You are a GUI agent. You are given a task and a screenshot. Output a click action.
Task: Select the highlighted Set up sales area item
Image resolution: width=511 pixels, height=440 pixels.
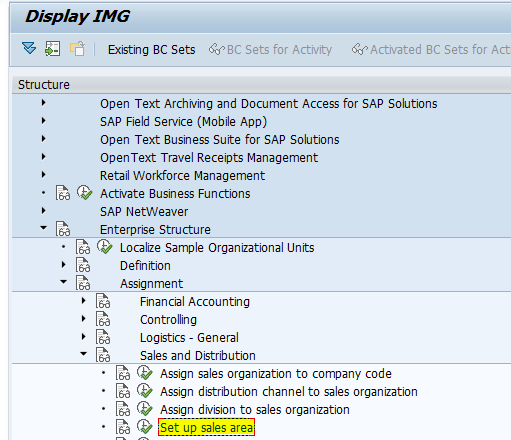(206, 427)
